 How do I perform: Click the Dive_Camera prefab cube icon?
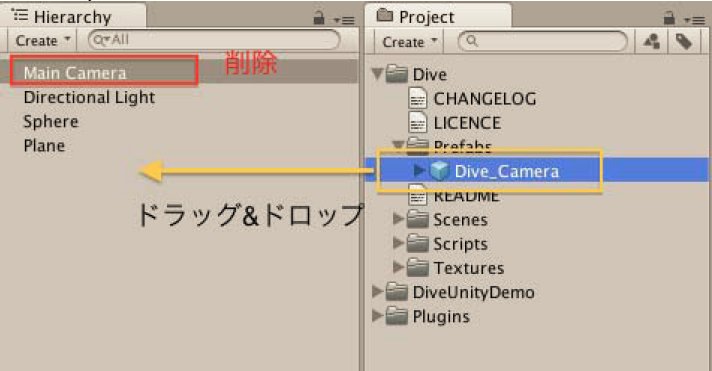coord(439,171)
